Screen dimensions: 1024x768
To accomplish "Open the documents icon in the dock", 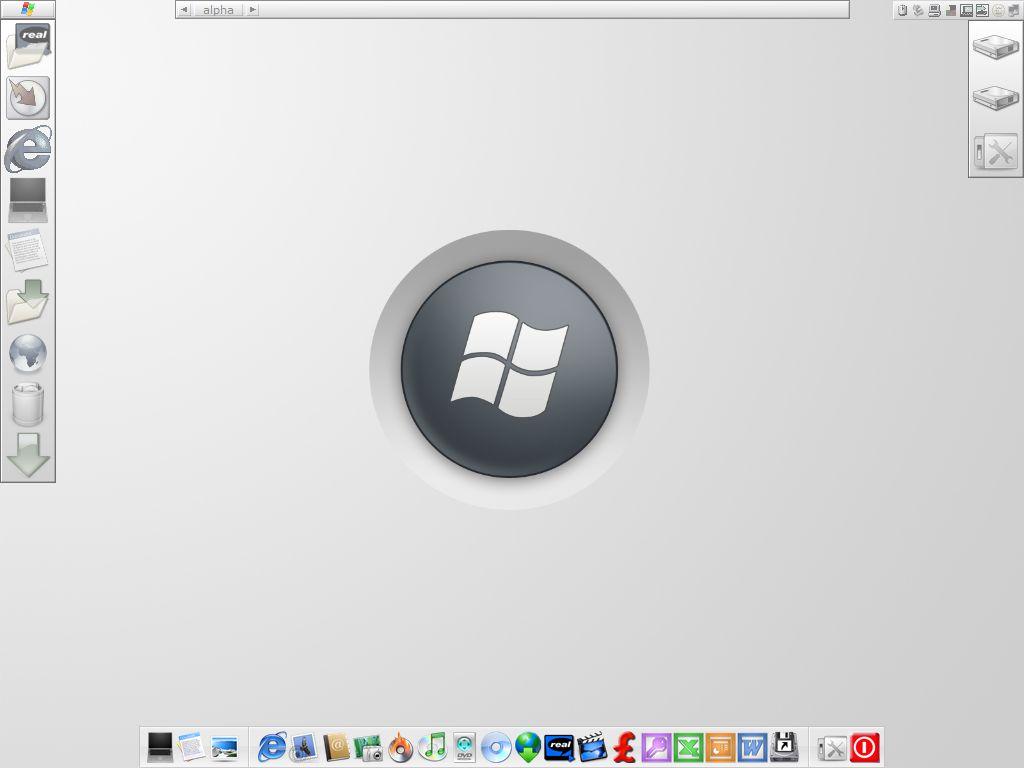I will tap(191, 747).
